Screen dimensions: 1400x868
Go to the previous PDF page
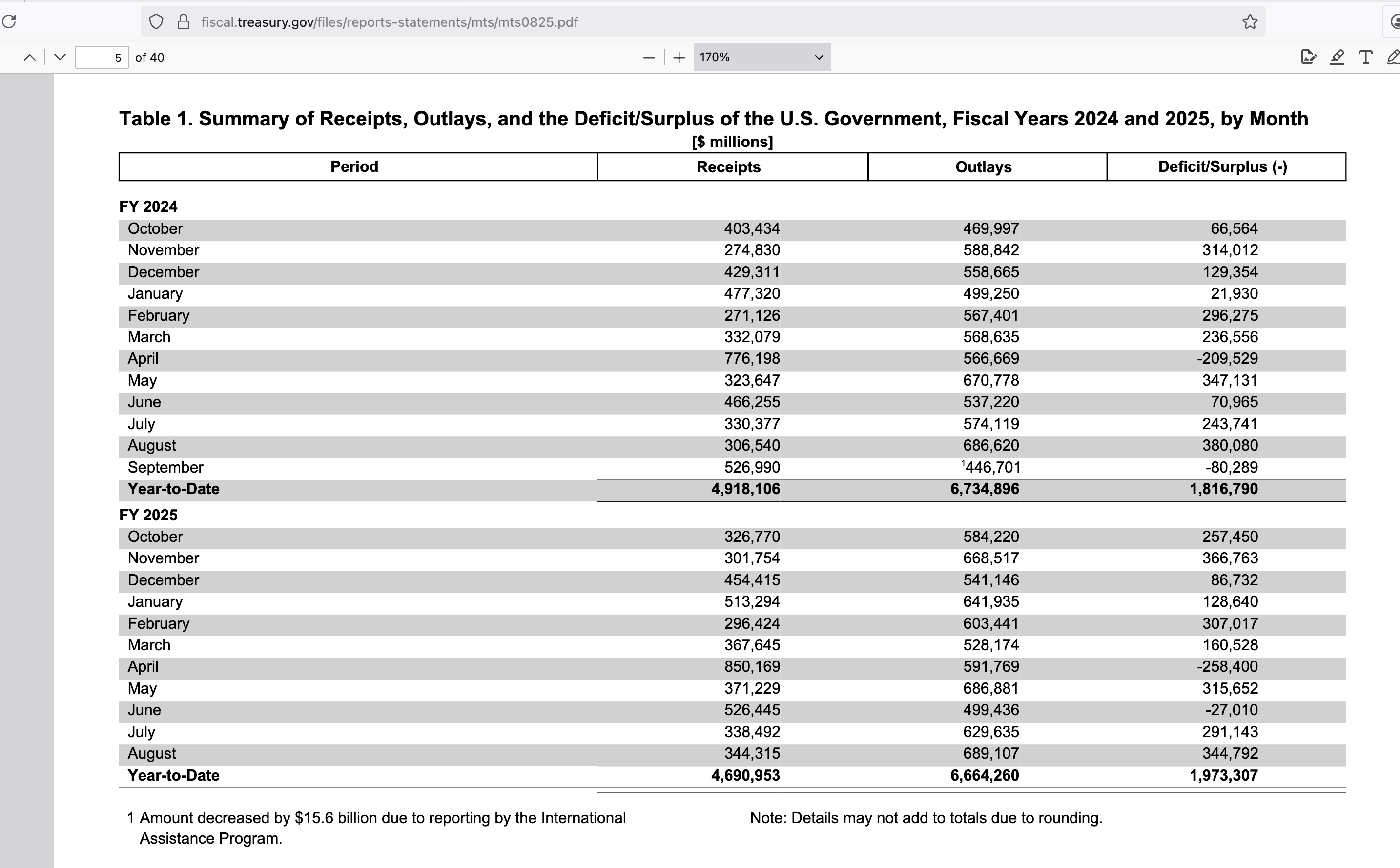pyautogui.click(x=30, y=58)
